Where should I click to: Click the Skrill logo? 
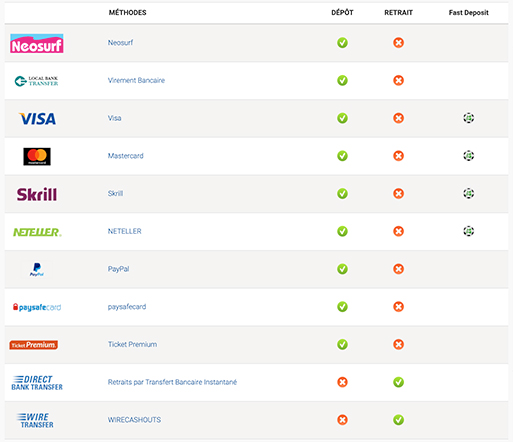(x=37, y=194)
